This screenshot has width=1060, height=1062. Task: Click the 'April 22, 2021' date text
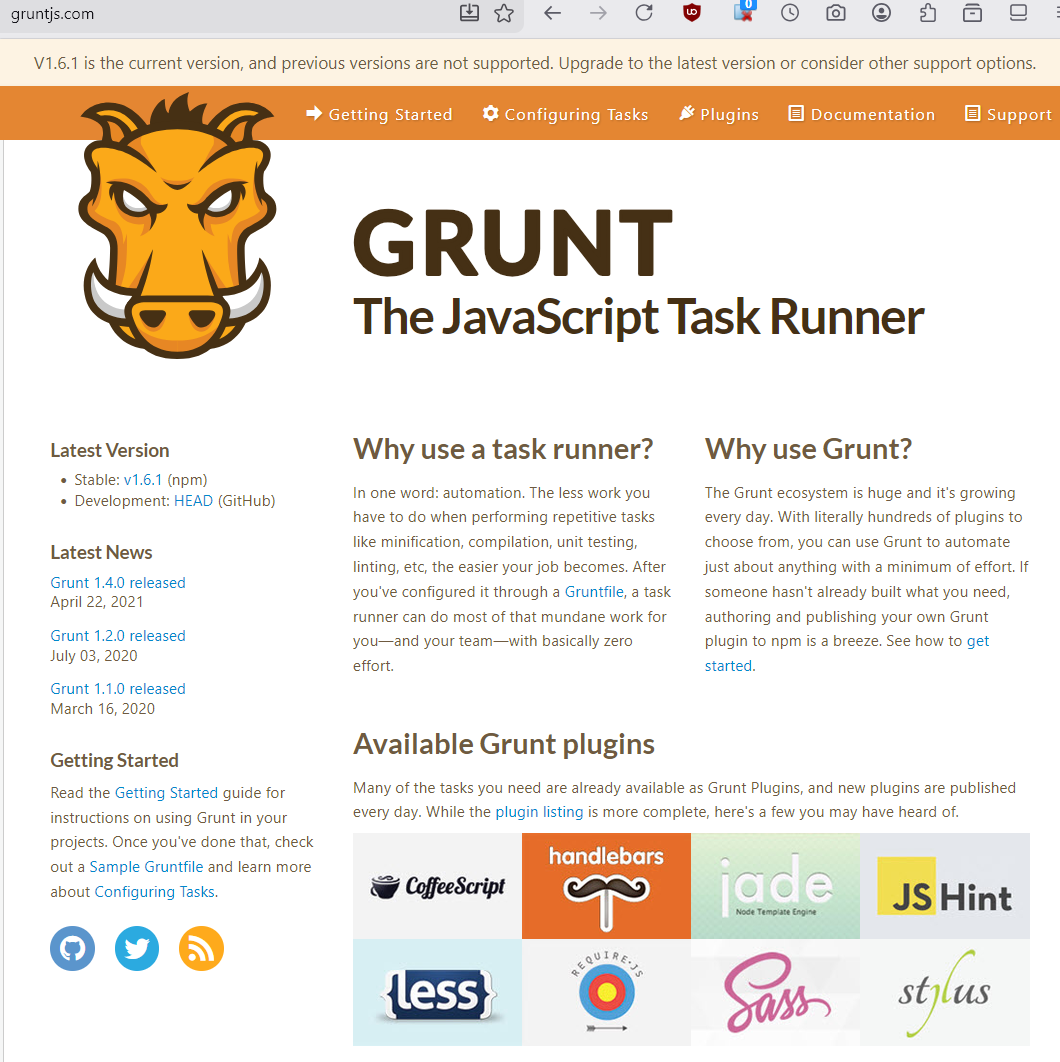97,602
